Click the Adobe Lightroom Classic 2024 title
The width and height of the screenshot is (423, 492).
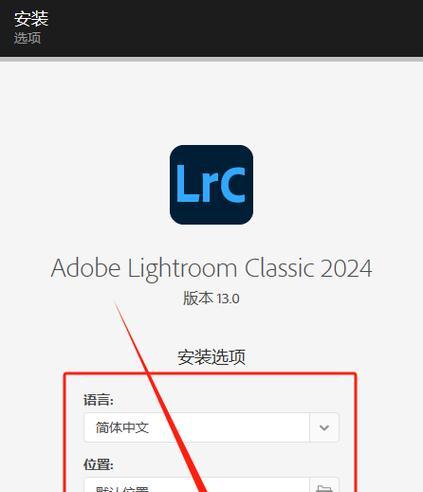tap(211, 269)
